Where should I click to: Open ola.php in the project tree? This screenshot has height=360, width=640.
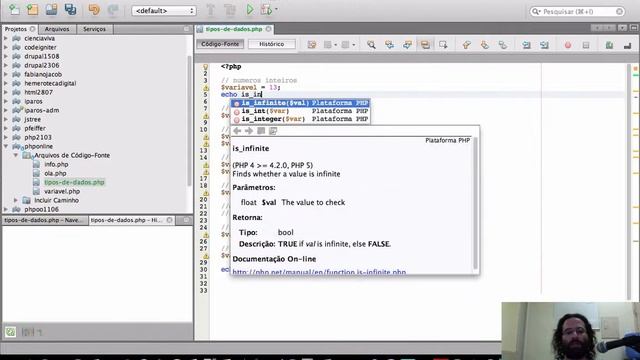(55, 173)
